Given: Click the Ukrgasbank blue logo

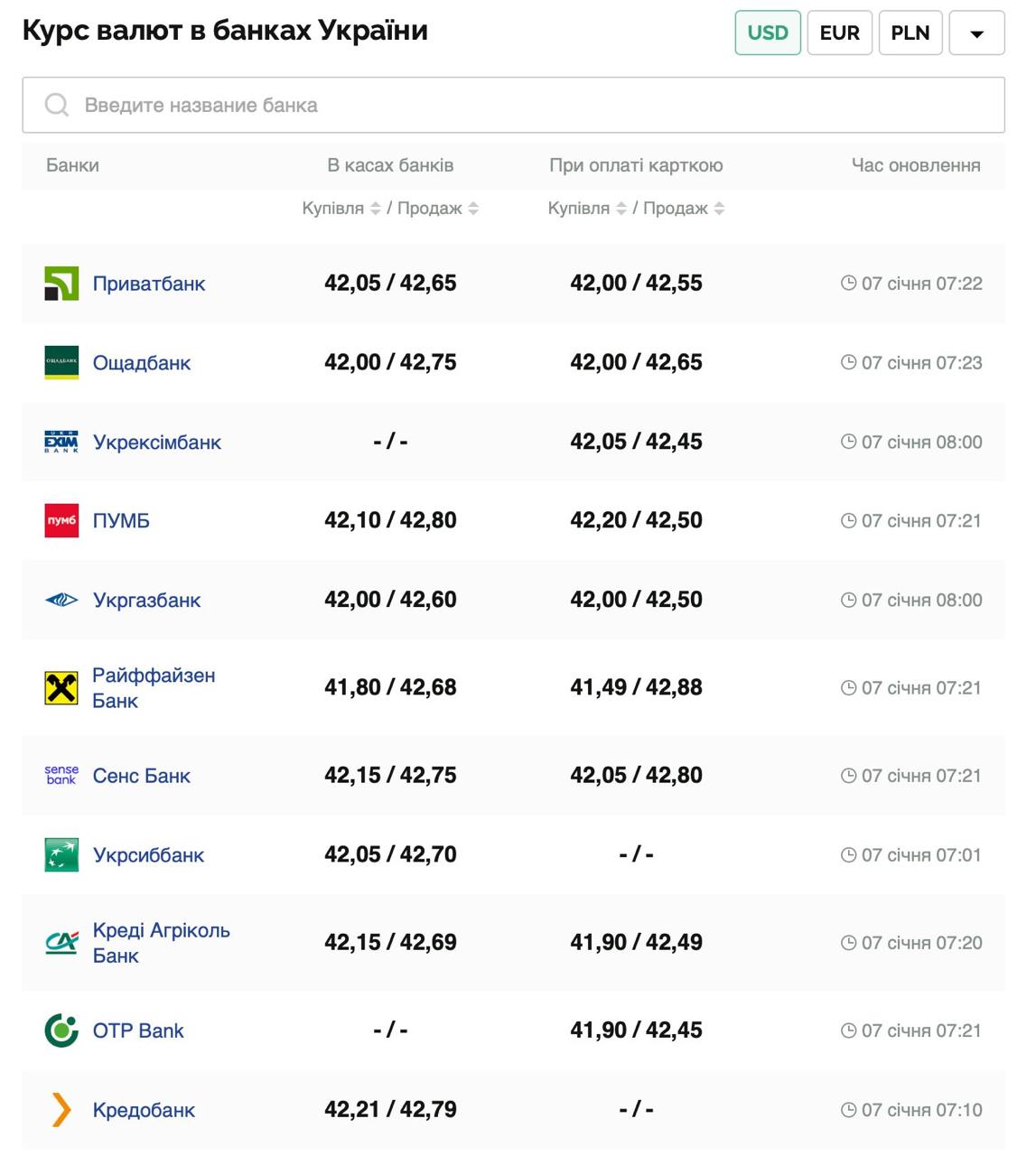Looking at the screenshot, I should coord(61,600).
